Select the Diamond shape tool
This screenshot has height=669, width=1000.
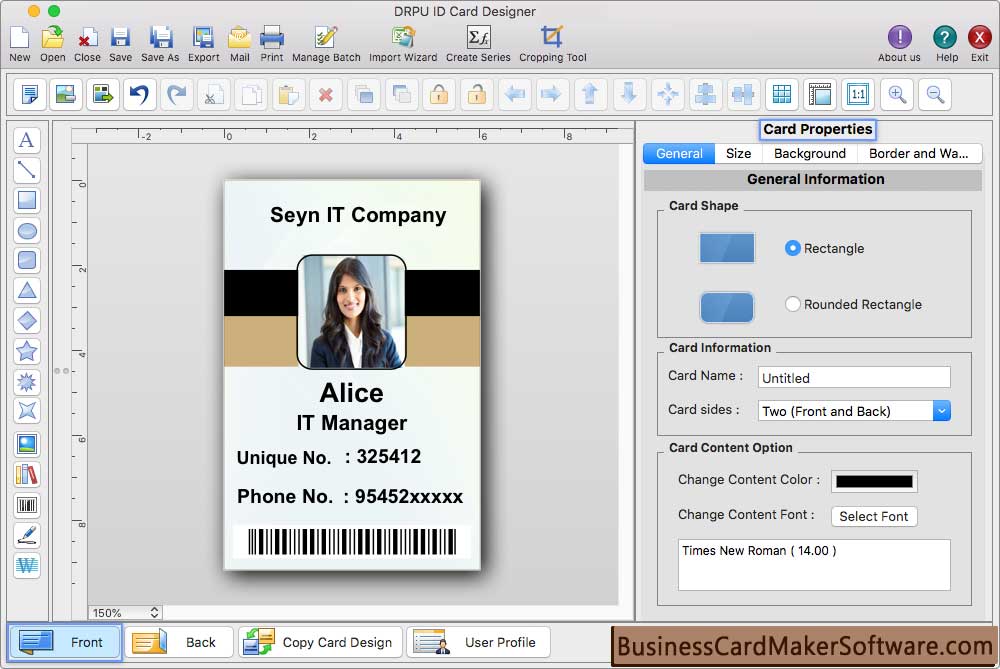point(27,321)
